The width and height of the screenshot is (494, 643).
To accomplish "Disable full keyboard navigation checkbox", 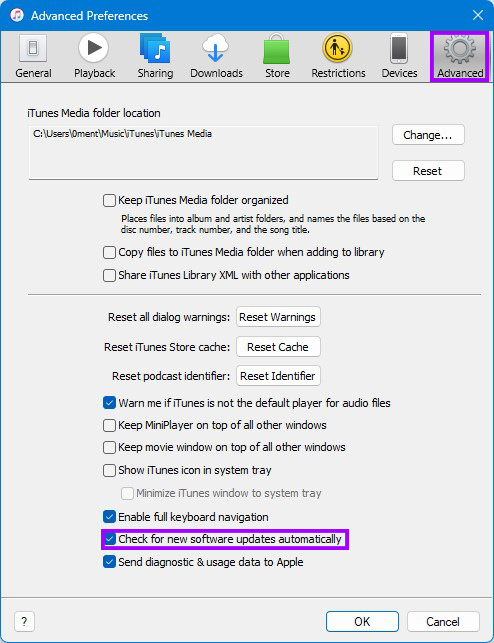I will click(109, 517).
